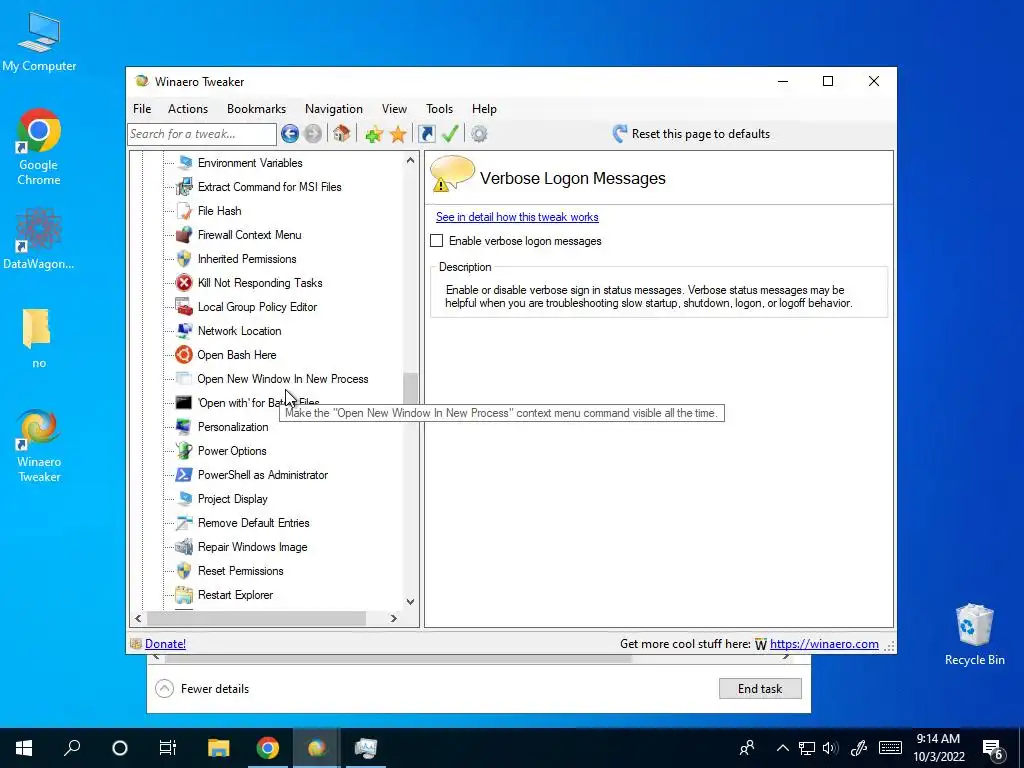The image size is (1024, 768).
Task: Click the Network Location icon
Action: coord(185,331)
